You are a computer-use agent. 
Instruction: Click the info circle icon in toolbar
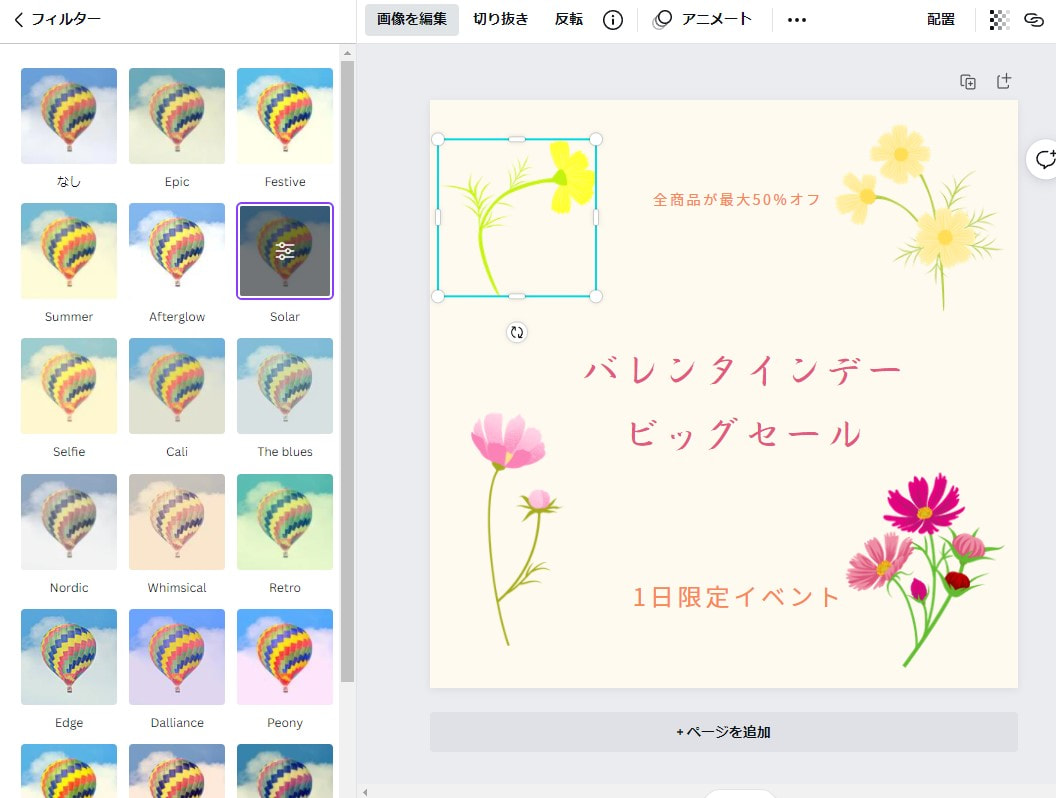pos(613,20)
